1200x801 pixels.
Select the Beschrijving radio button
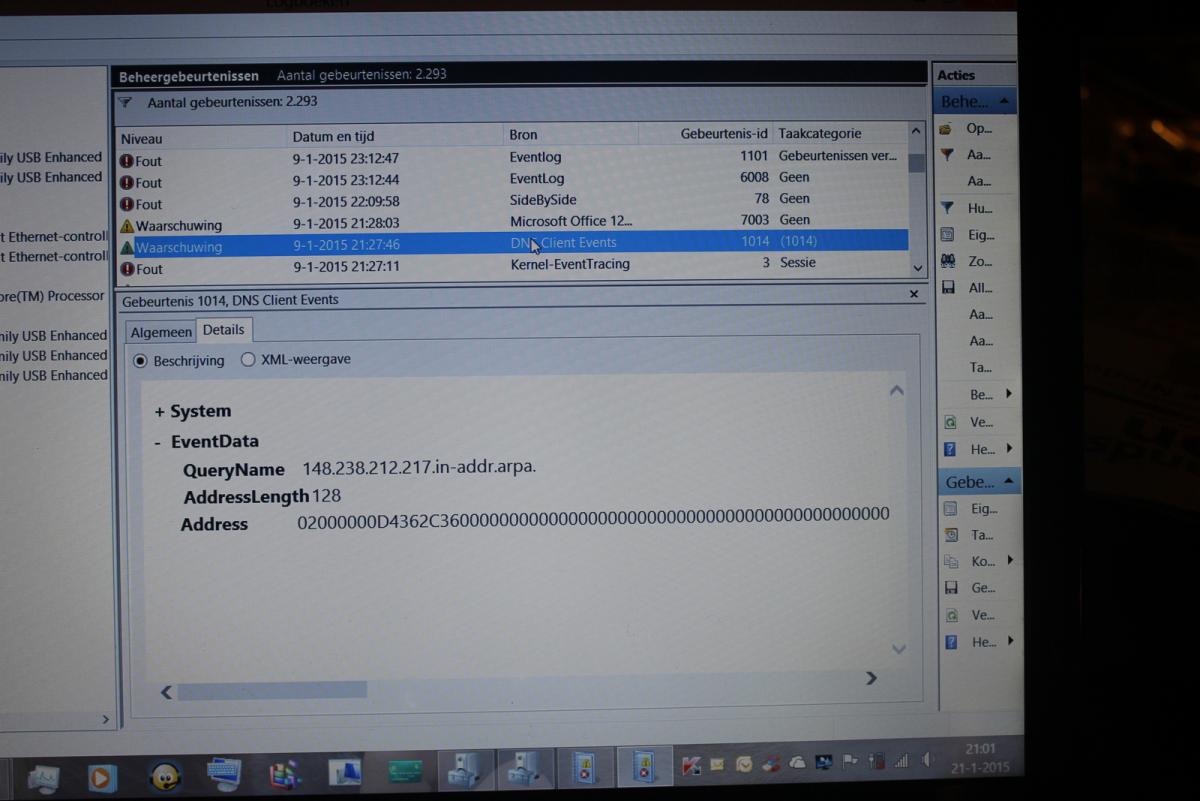[x=140, y=361]
